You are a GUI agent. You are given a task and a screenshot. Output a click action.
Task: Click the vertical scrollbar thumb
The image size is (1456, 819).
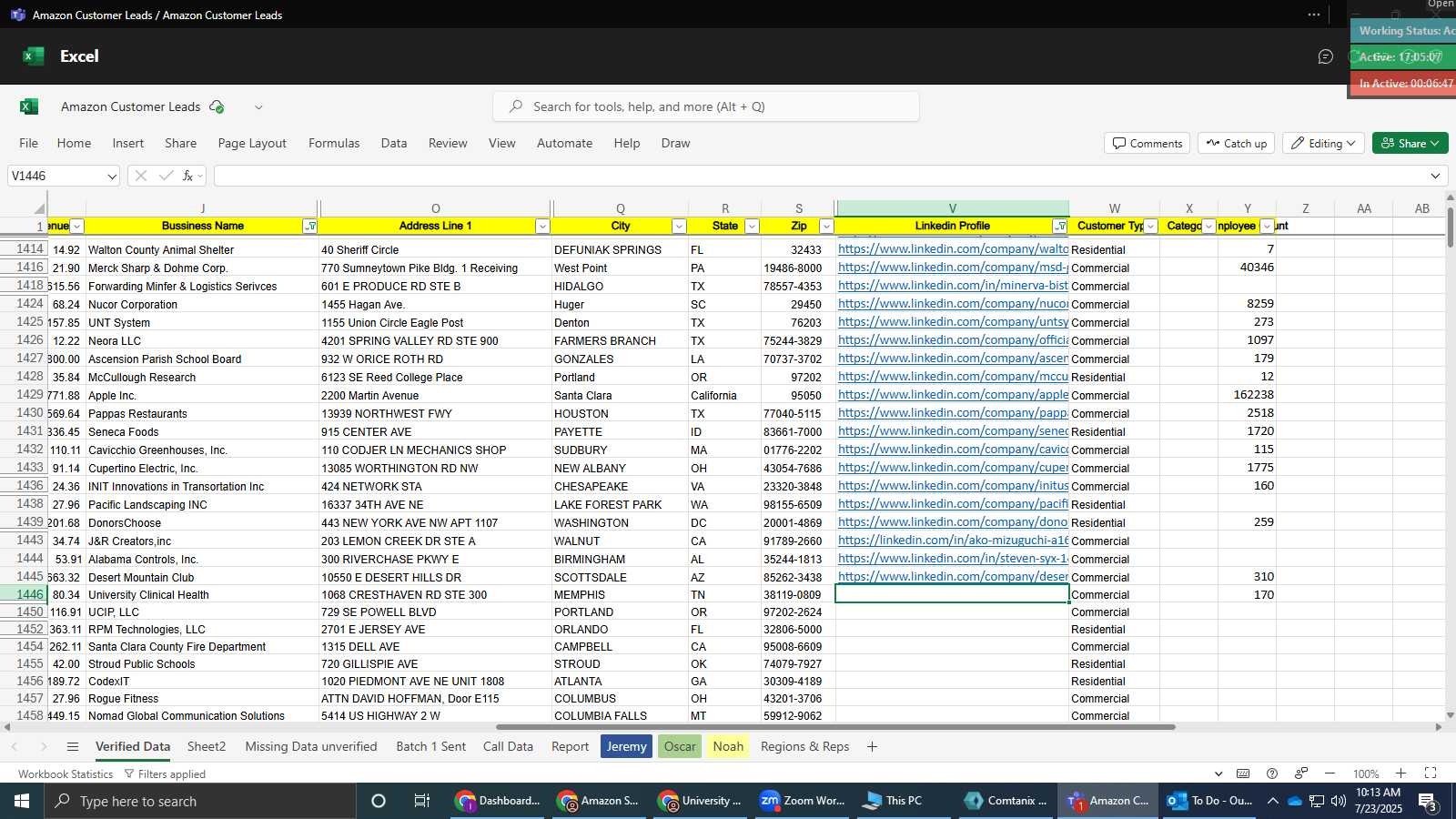pos(1450,227)
